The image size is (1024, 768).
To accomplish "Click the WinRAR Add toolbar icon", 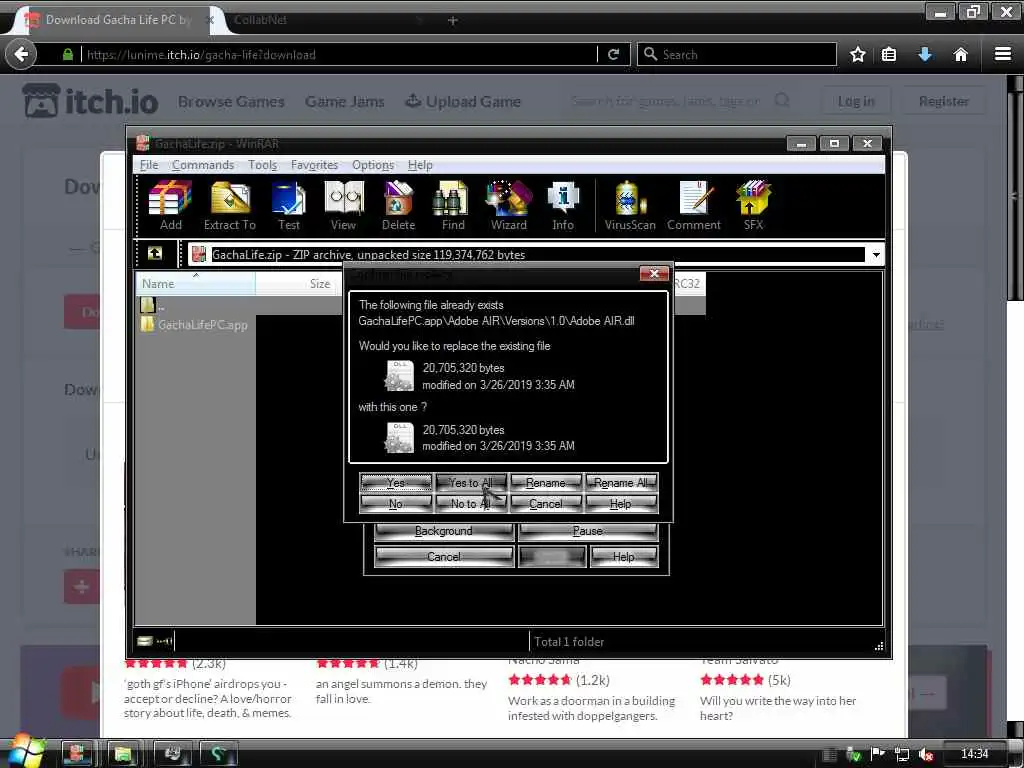I will [170, 206].
